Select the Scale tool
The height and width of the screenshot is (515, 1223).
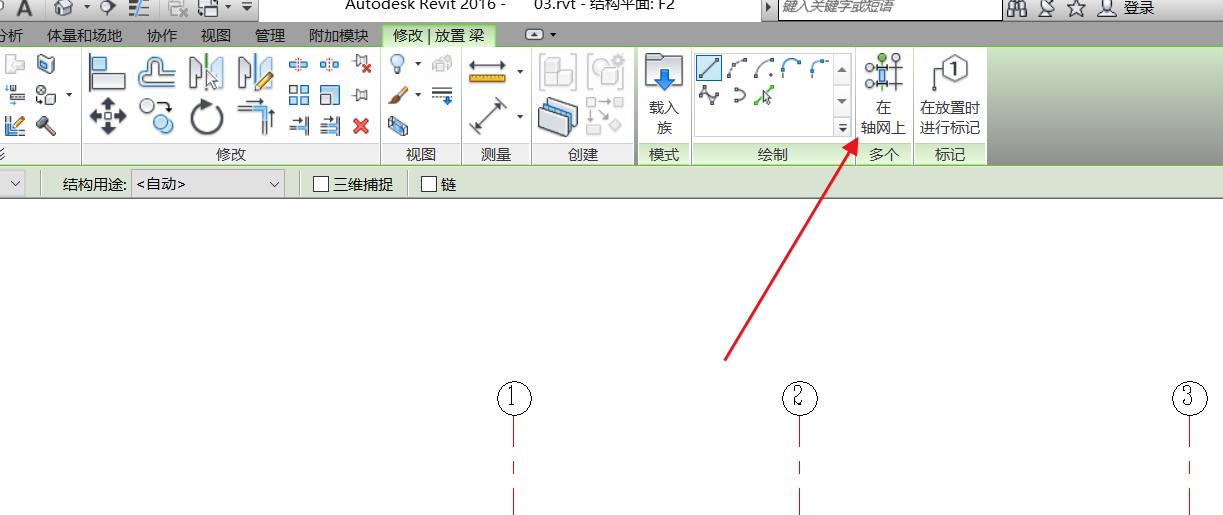coord(330,96)
